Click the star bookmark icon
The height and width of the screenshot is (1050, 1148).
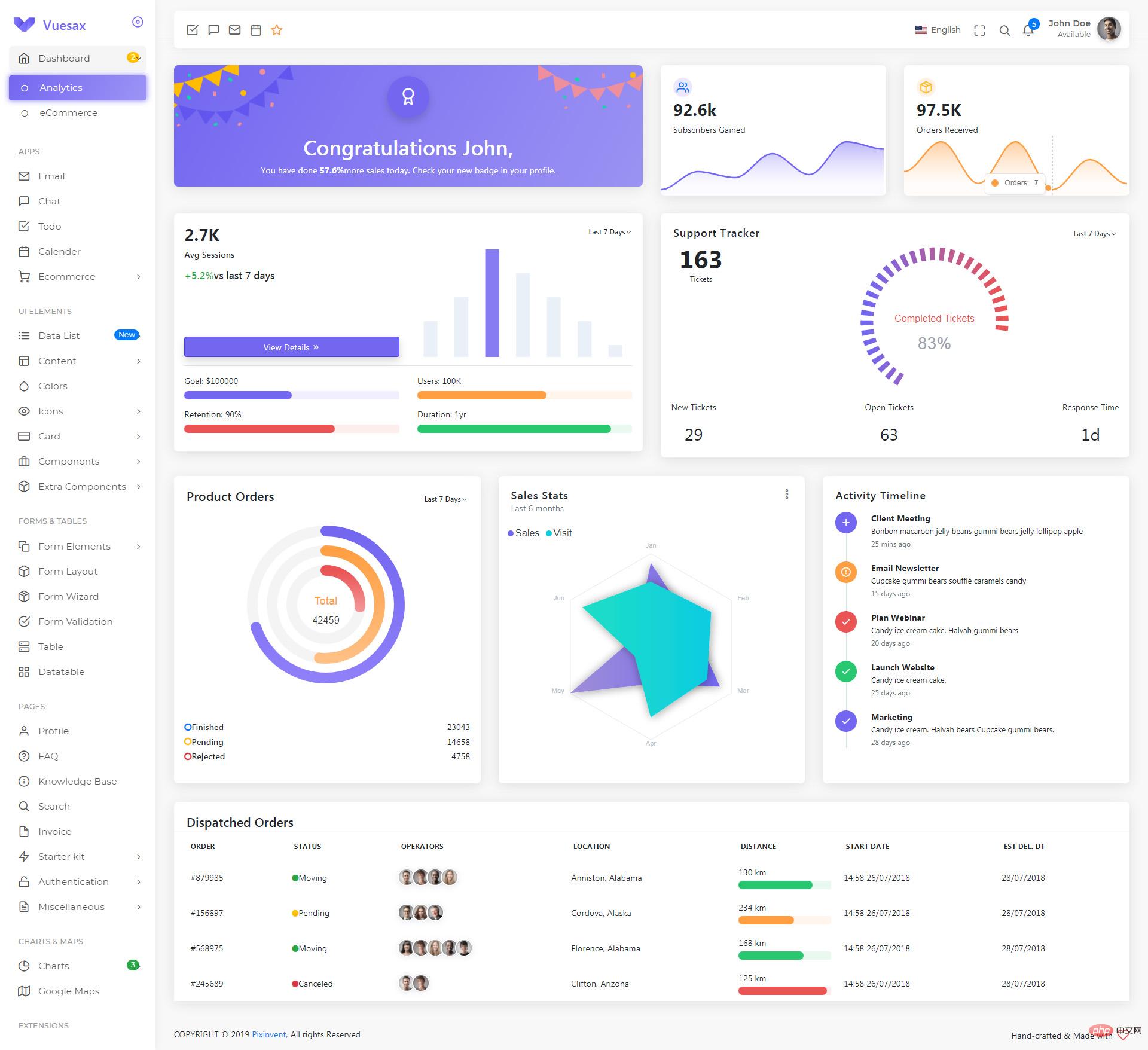[x=277, y=30]
